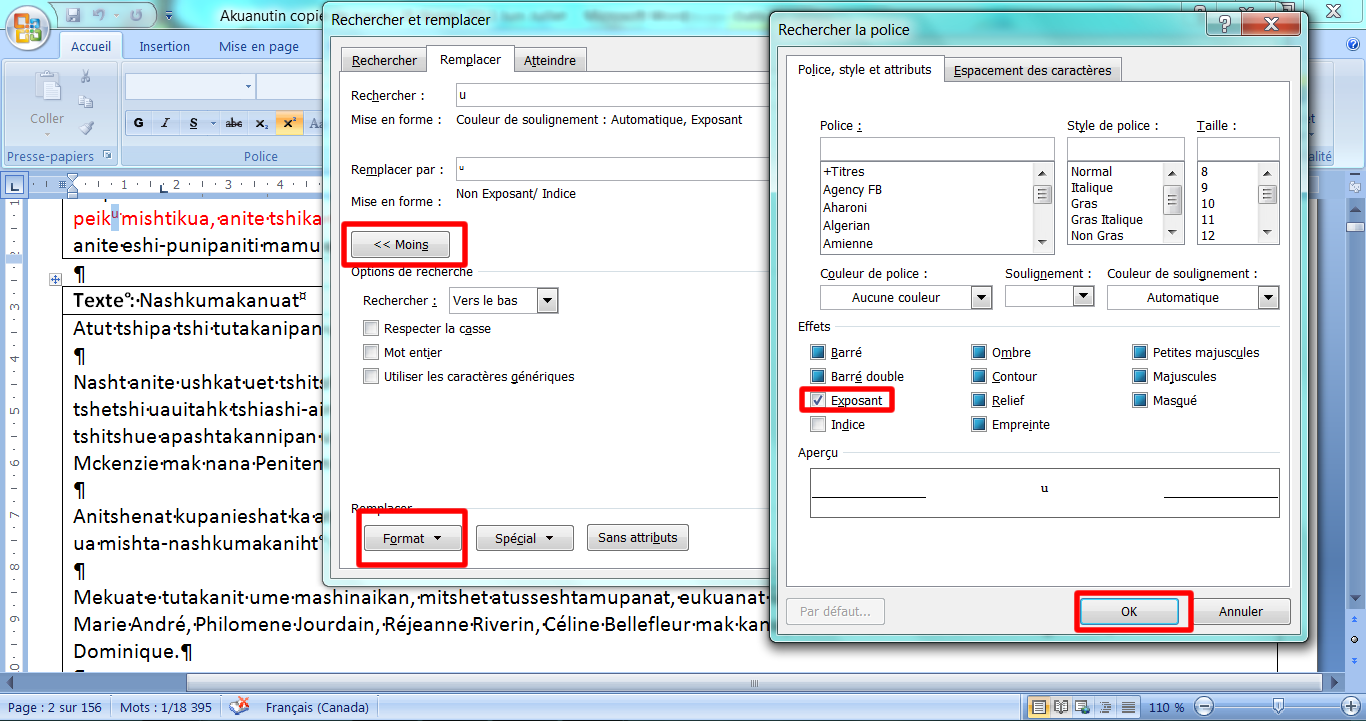
Task: Click the help question mark button
Action: [1225, 25]
